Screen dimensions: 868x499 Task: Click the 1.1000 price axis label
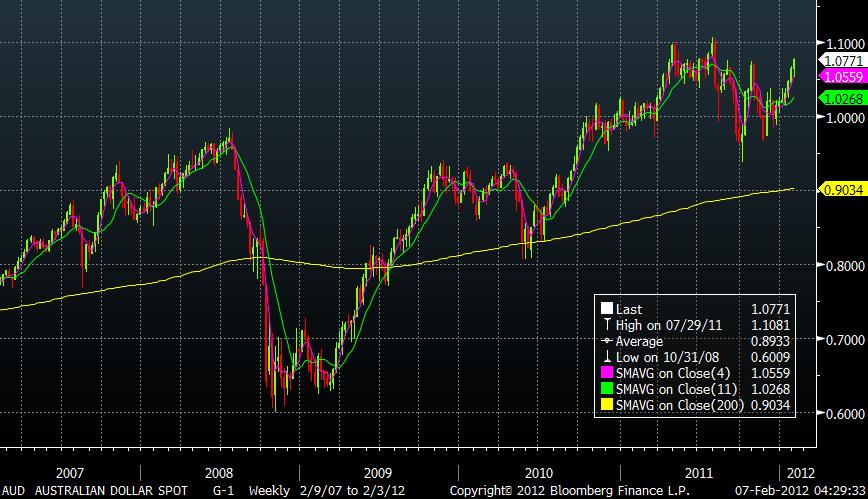[x=841, y=44]
